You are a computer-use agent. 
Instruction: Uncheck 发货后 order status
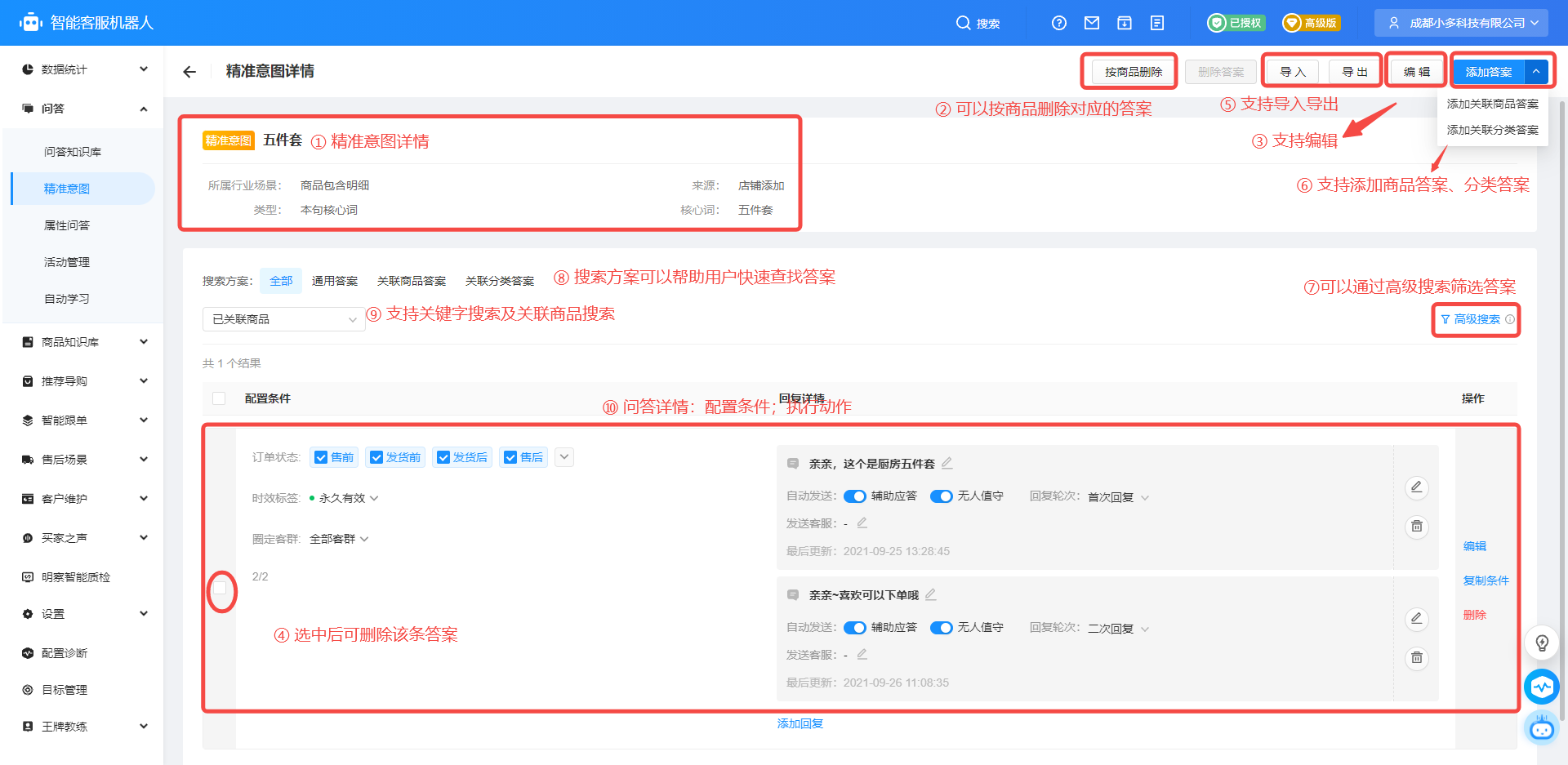point(443,457)
